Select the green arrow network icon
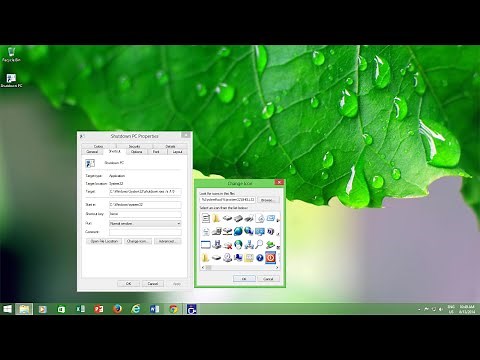 [270, 245]
